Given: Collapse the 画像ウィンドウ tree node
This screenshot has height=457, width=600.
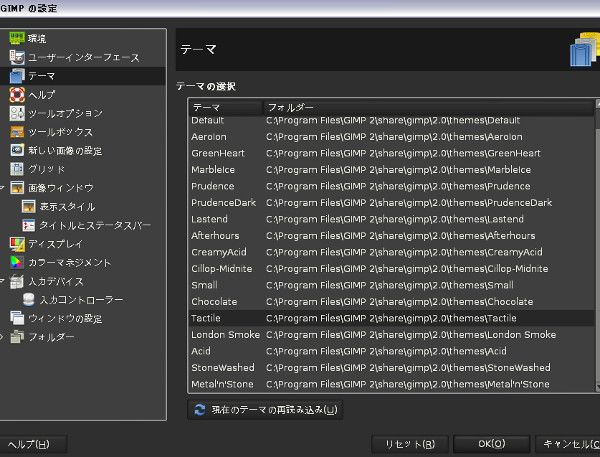Looking at the screenshot, I should (4, 188).
